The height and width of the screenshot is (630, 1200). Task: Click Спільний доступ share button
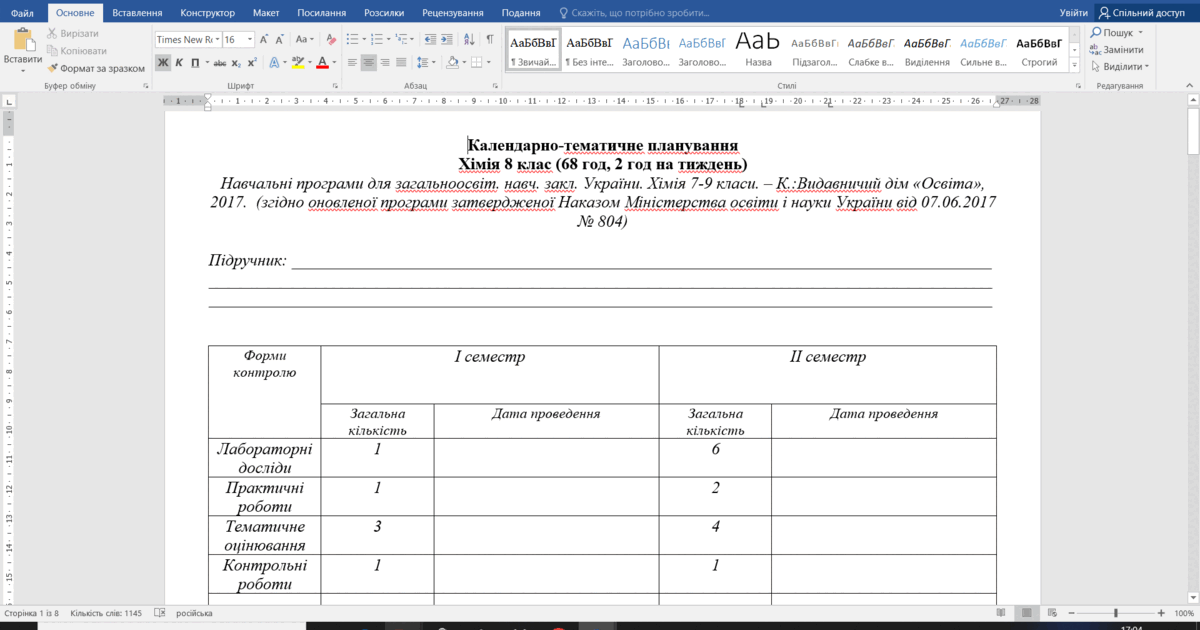[x=1145, y=12]
